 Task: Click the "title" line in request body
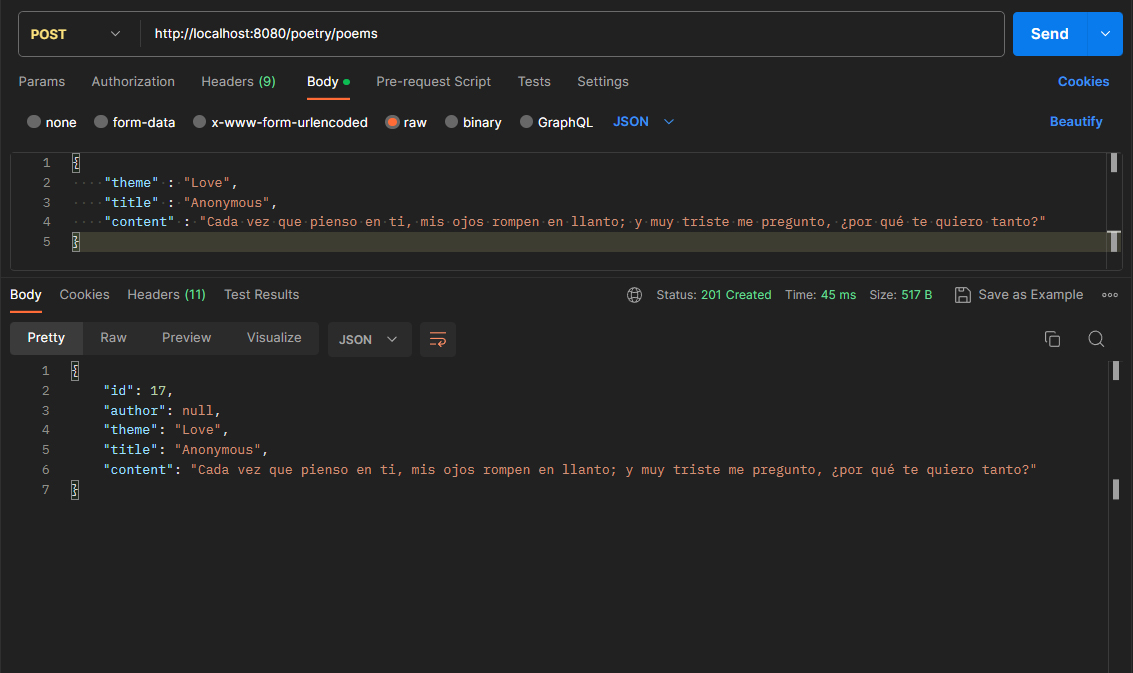190,202
